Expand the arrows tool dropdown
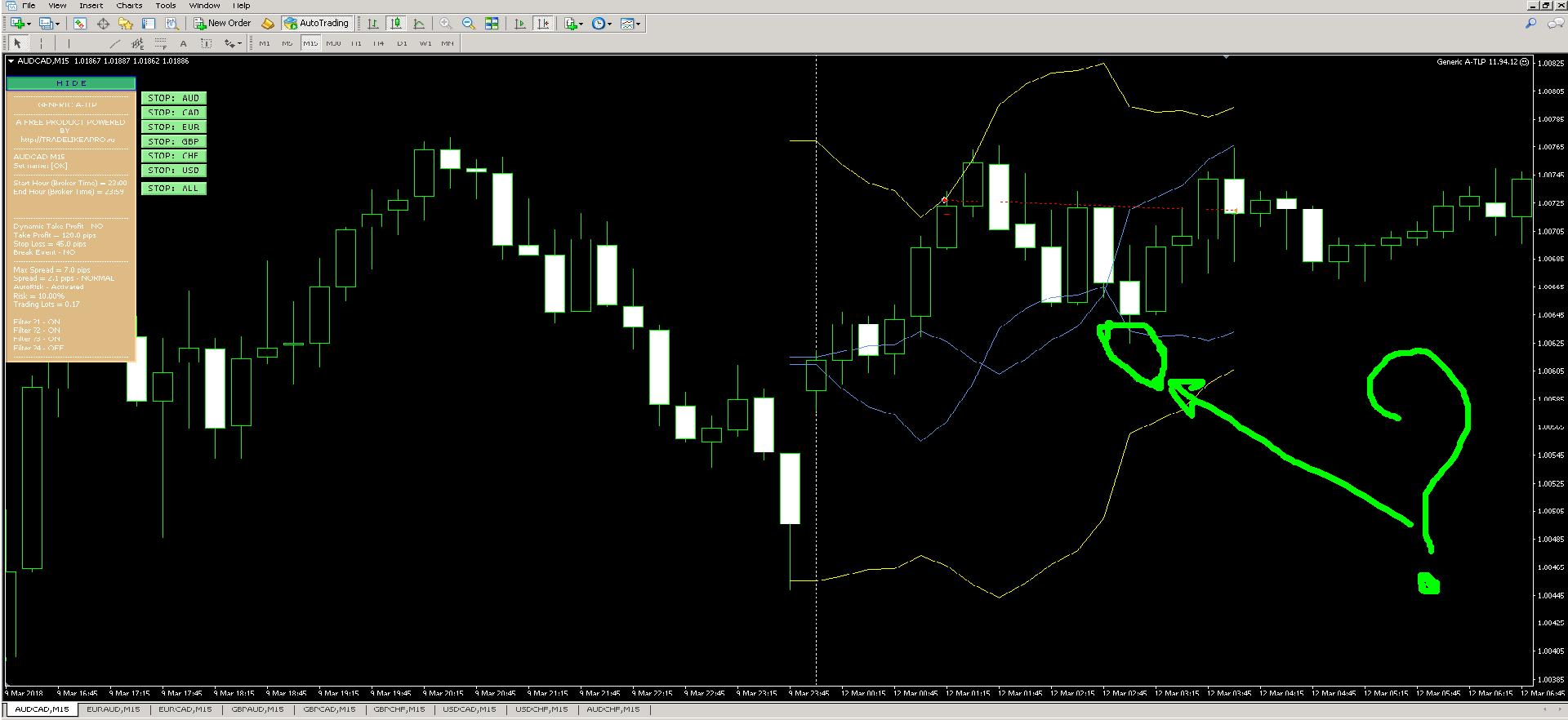 pos(239,43)
